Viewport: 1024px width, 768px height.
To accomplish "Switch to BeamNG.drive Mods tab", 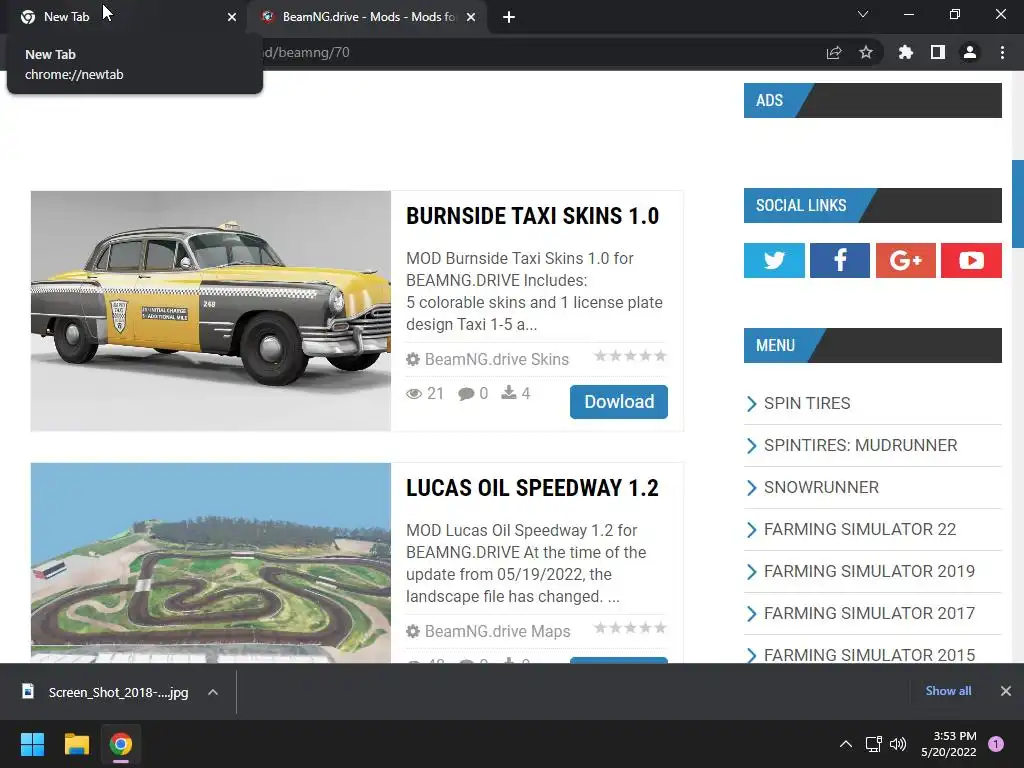I will pos(367,17).
